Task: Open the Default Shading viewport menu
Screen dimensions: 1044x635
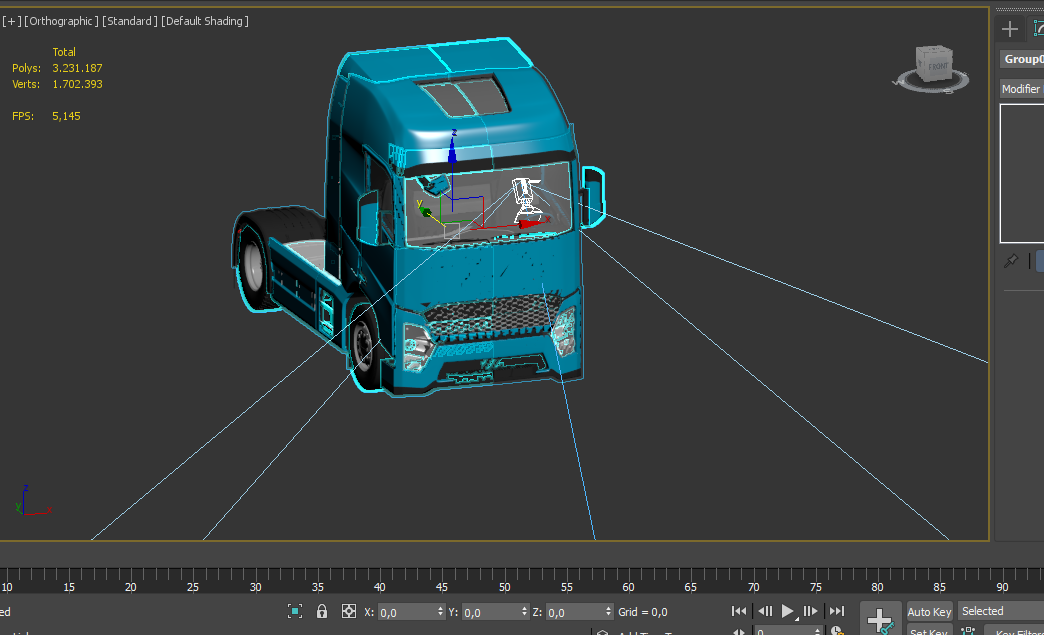Action: [x=205, y=21]
